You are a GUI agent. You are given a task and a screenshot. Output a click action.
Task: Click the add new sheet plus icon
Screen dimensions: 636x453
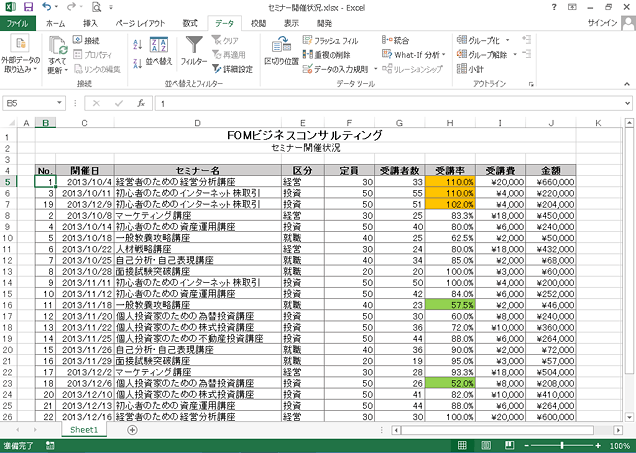pyautogui.click(x=132, y=430)
